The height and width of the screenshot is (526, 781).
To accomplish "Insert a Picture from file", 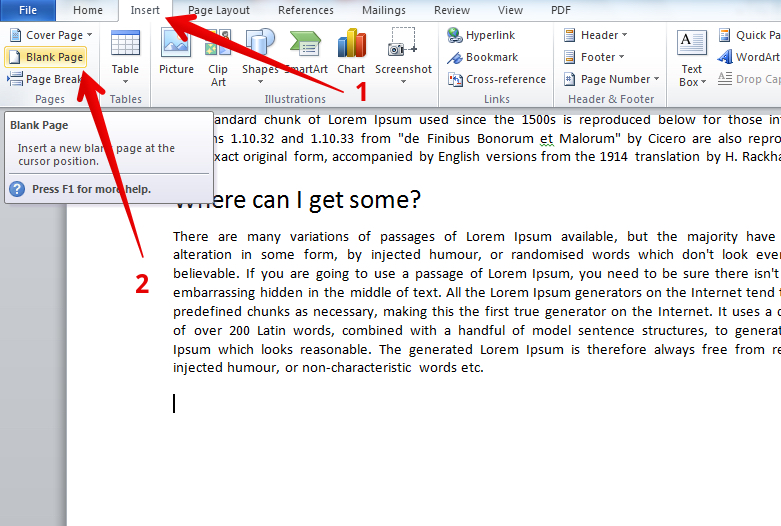I will [x=176, y=52].
